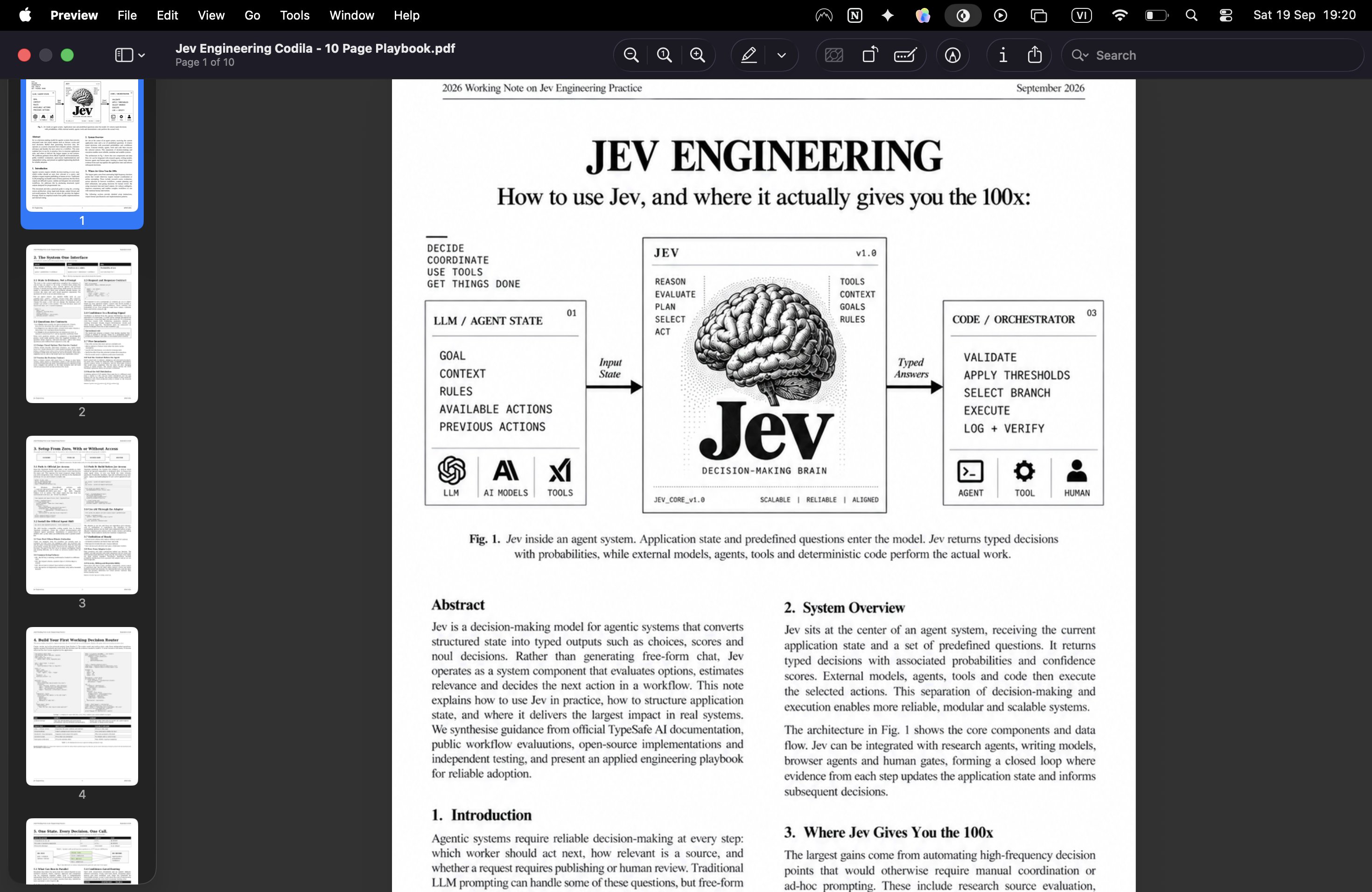Image resolution: width=1372 pixels, height=892 pixels.
Task: Open the Window menu
Action: click(x=352, y=15)
